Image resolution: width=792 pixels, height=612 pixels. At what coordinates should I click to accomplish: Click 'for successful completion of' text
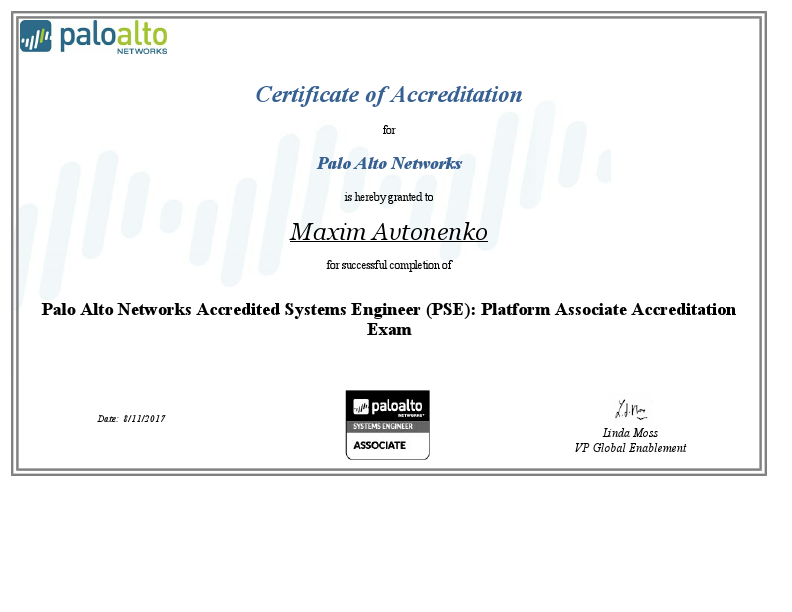pyautogui.click(x=388, y=265)
